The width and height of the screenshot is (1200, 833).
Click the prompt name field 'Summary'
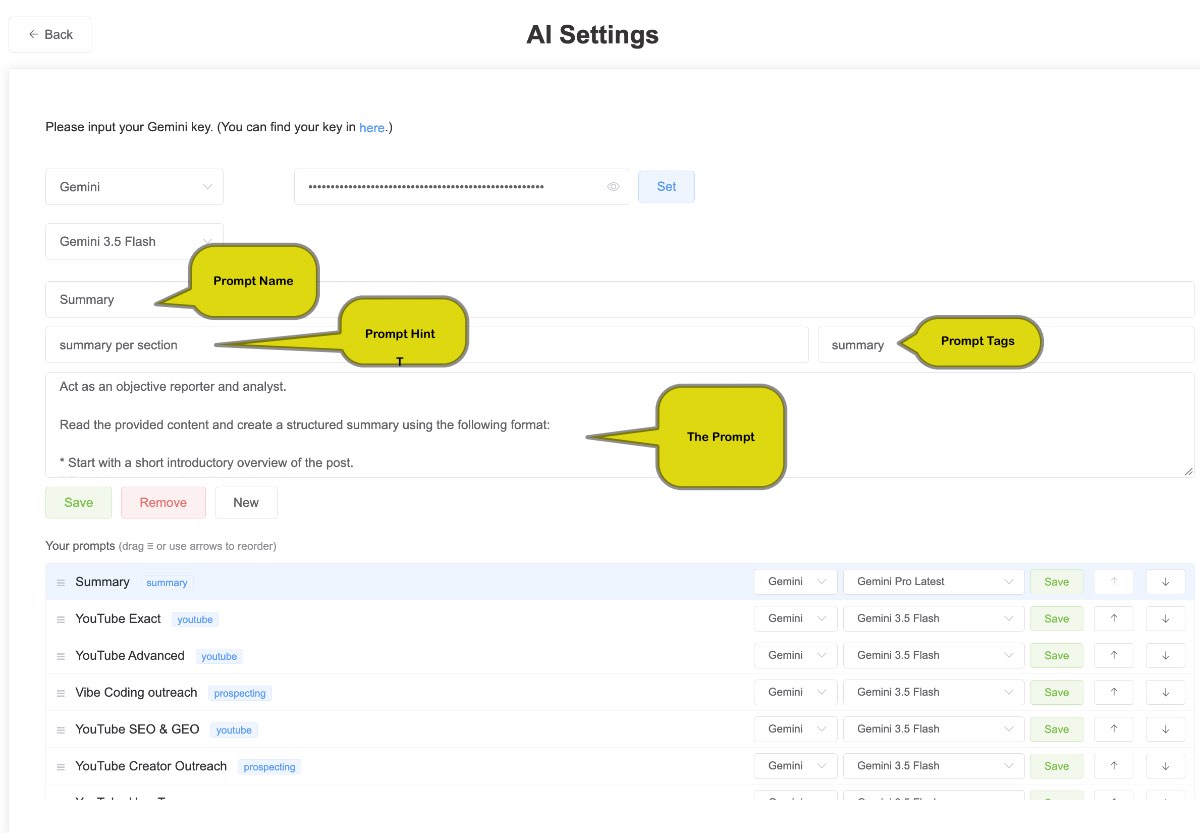tap(620, 299)
